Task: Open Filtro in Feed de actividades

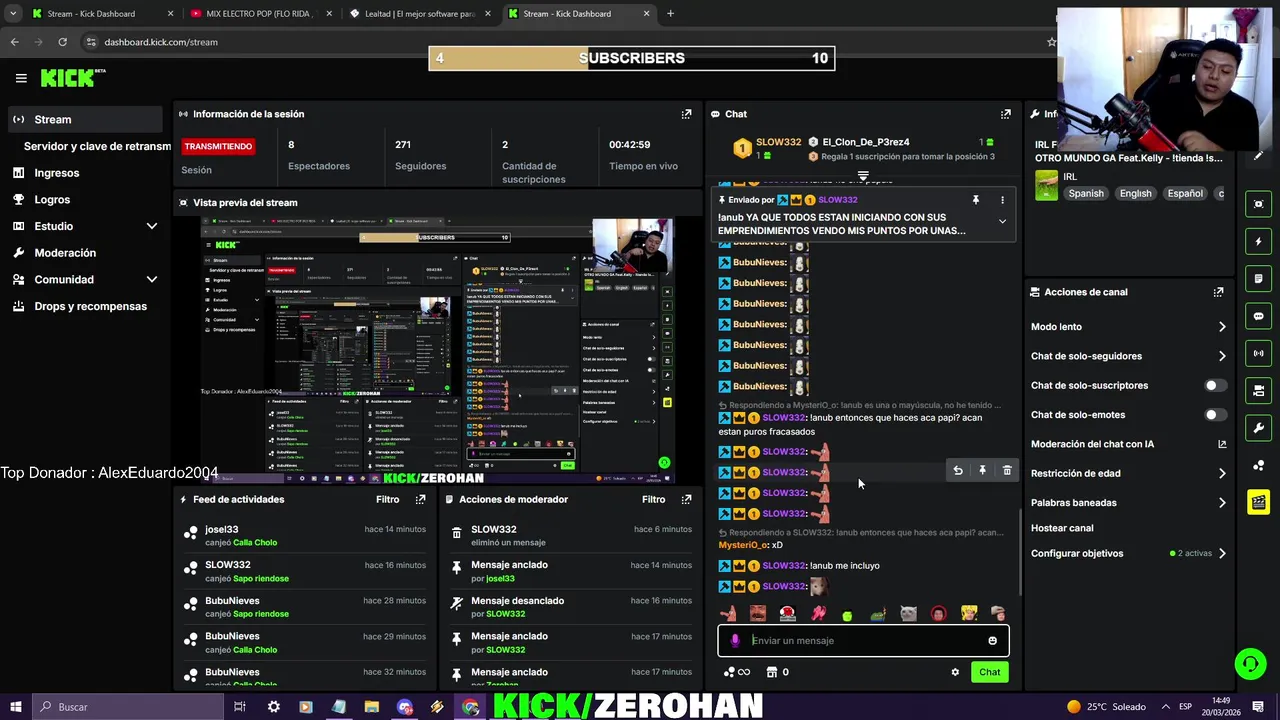Action: click(387, 499)
